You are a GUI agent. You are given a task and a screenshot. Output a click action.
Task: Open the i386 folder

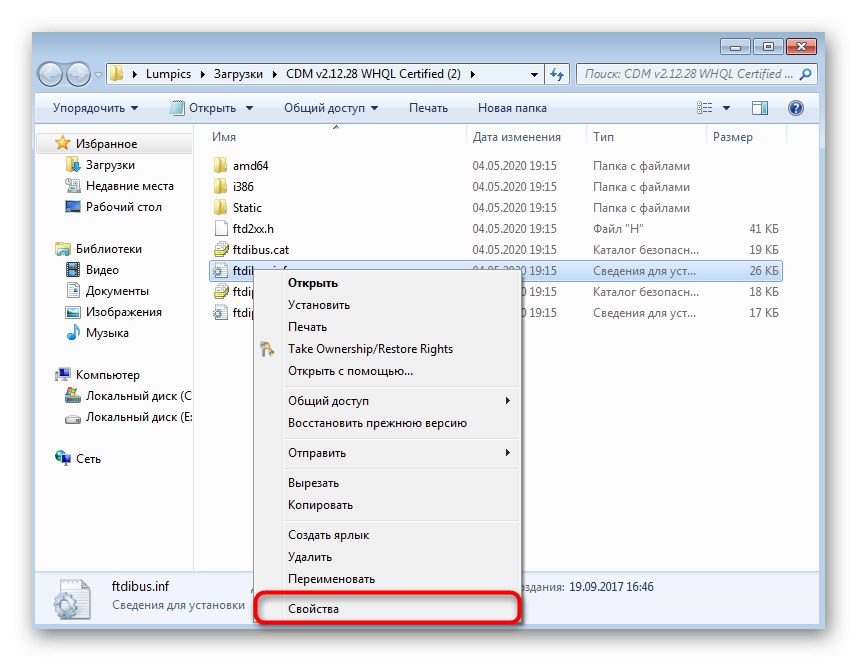(x=241, y=186)
